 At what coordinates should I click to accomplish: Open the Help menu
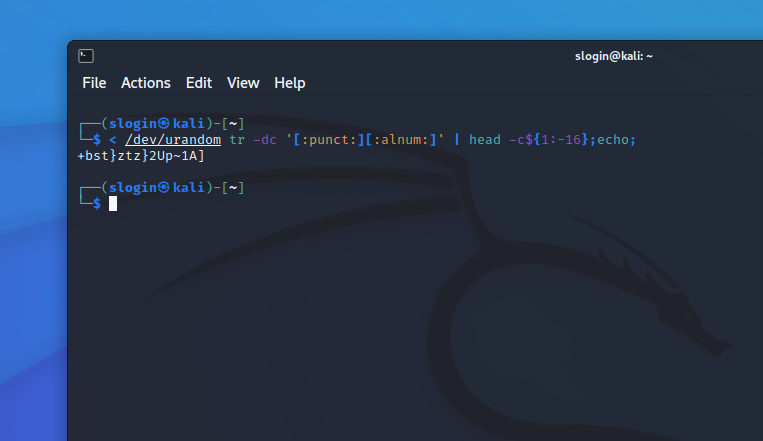pyautogui.click(x=290, y=83)
